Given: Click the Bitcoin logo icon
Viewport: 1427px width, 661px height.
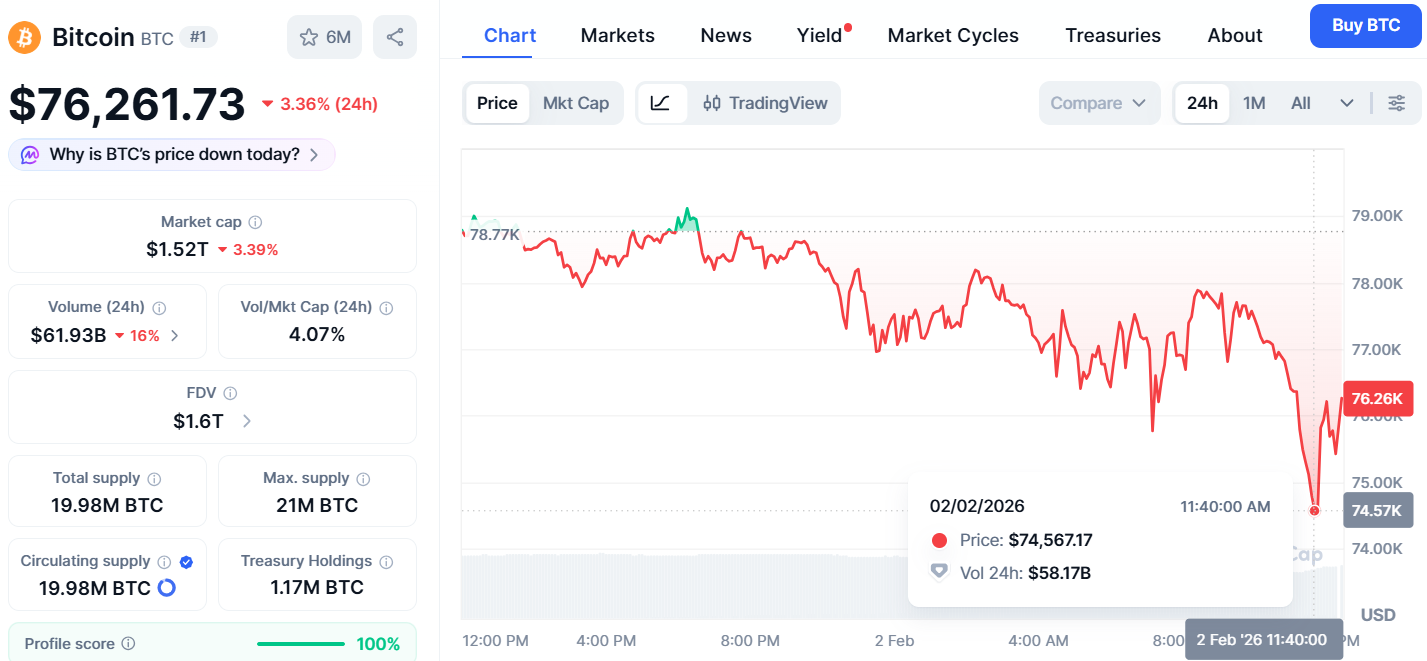Looking at the screenshot, I should [24, 38].
